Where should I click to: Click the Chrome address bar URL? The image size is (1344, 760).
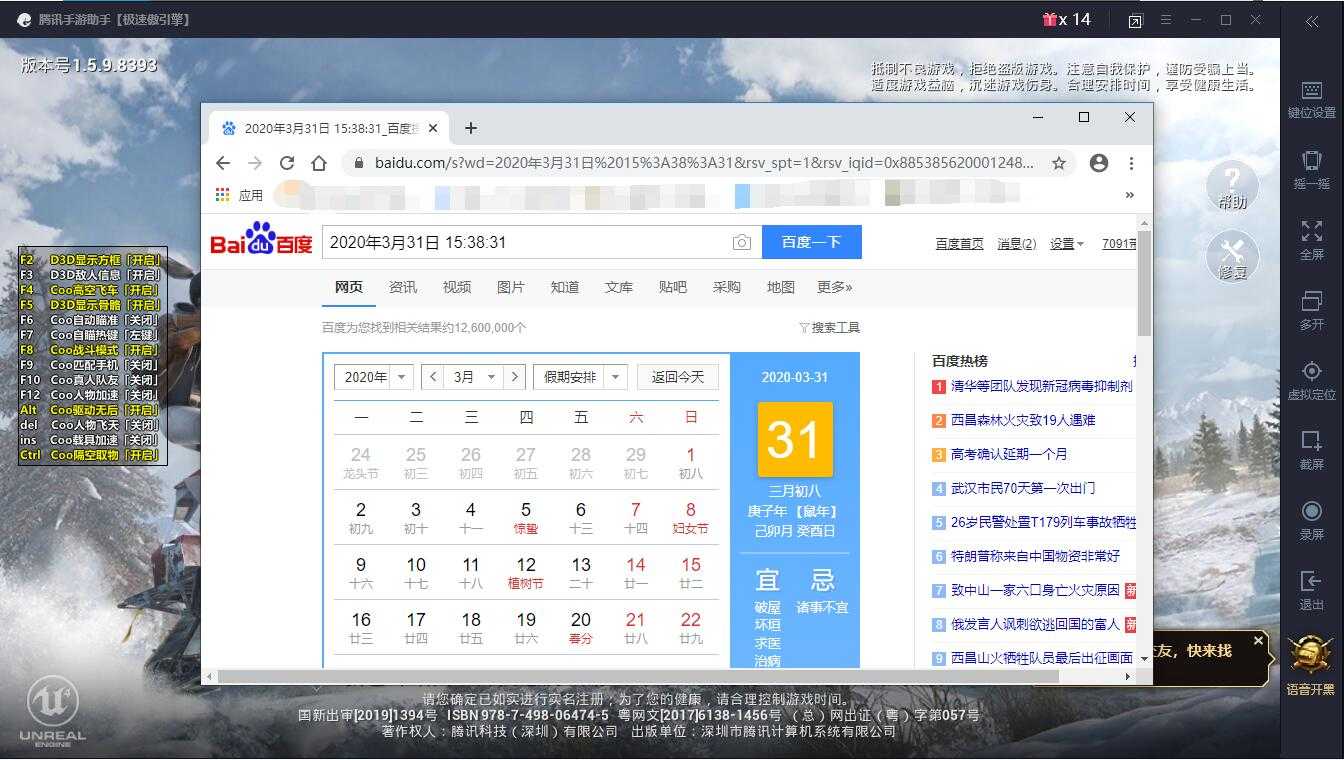(x=705, y=163)
